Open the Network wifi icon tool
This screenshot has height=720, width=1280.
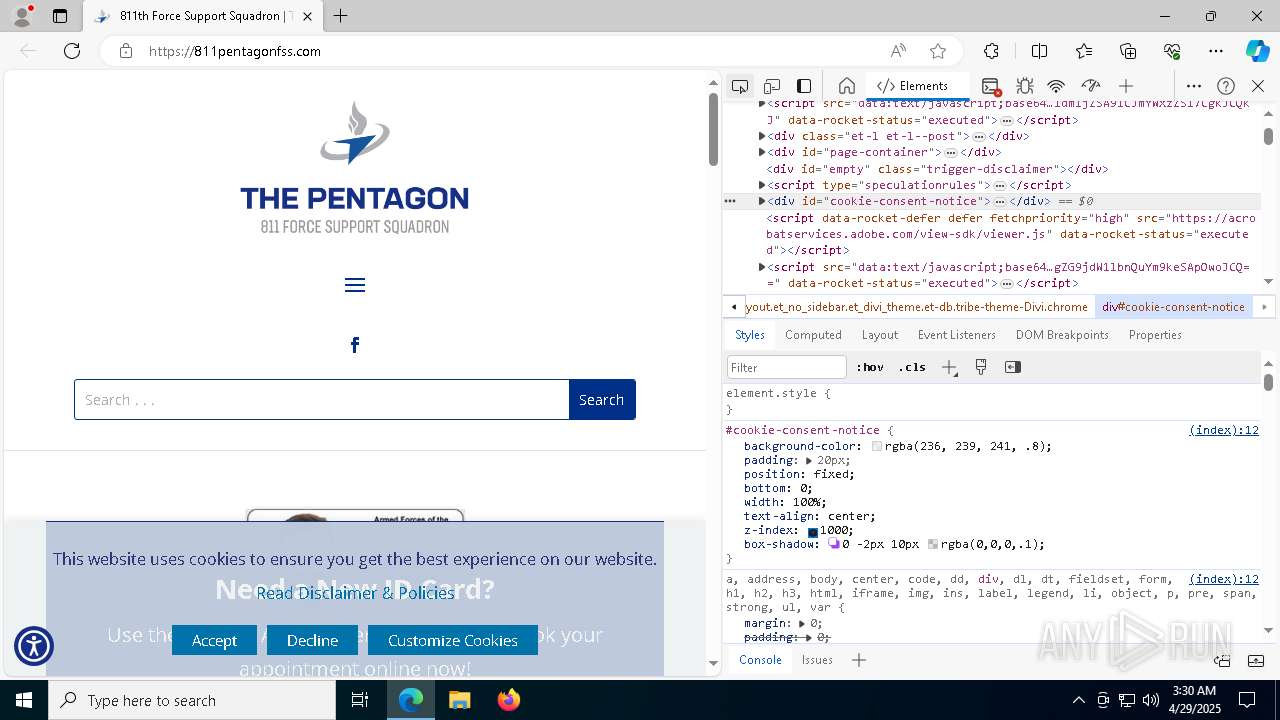(1056, 86)
